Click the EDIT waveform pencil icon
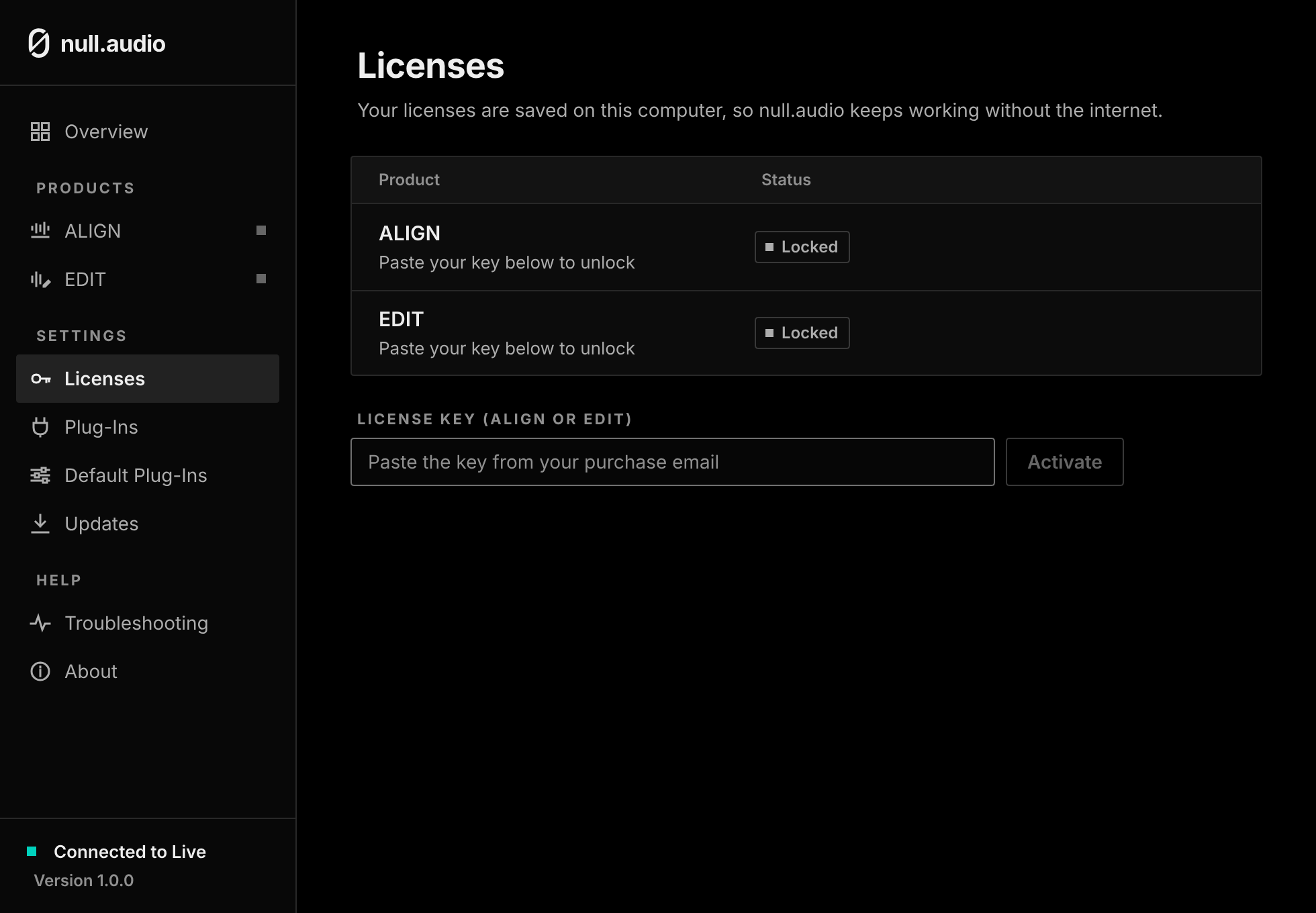This screenshot has height=913, width=1316. pos(40,279)
